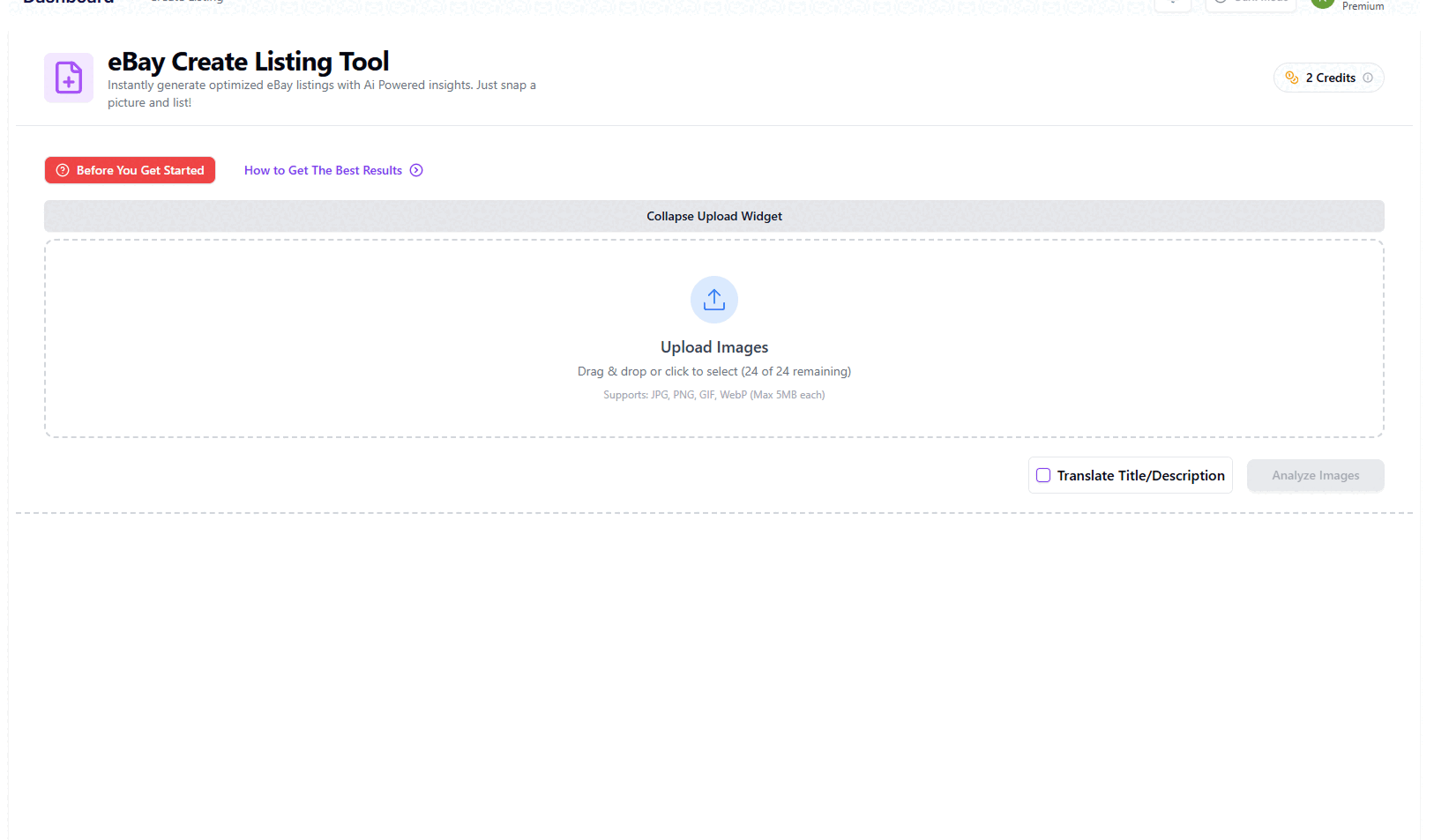The width and height of the screenshot is (1434, 840).
Task: Select the Create Listing breadcrumb item
Action: coord(186,2)
